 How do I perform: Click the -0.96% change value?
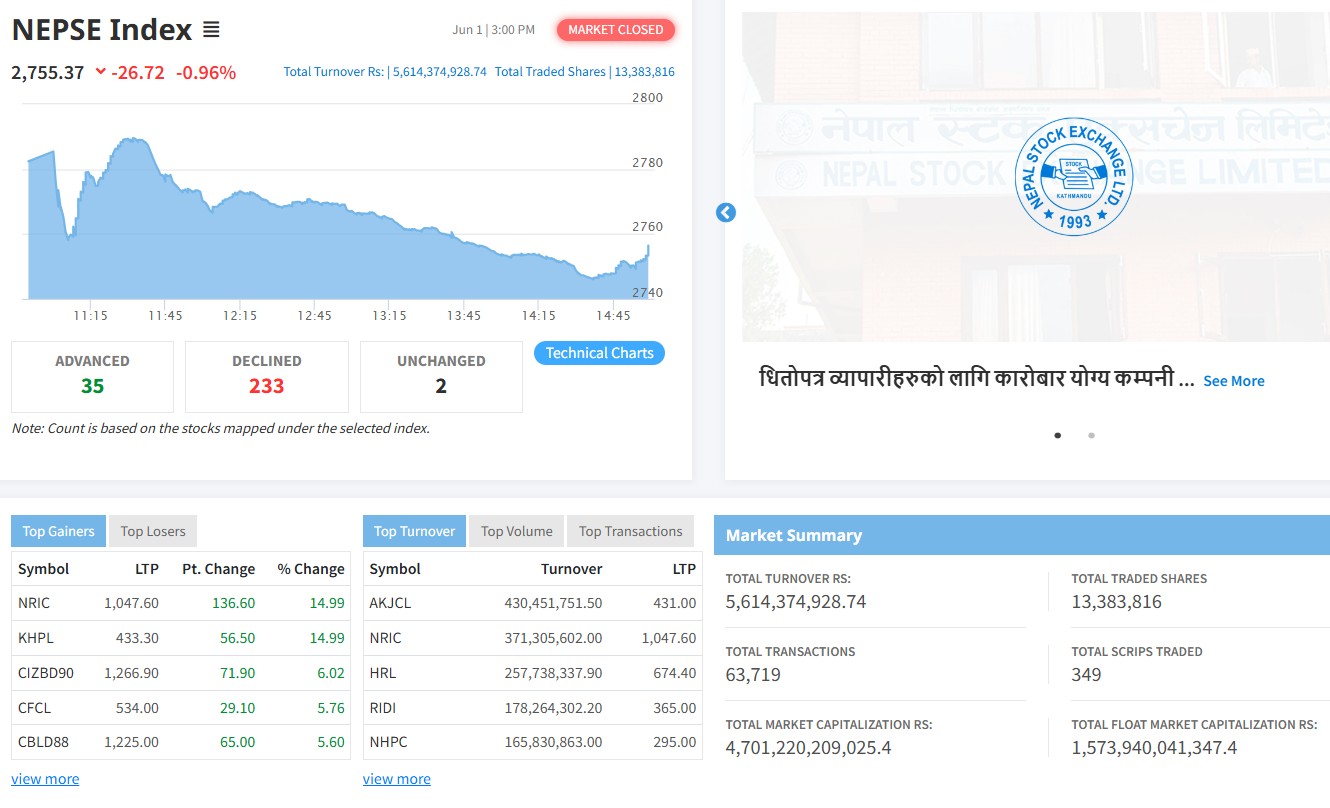click(206, 72)
